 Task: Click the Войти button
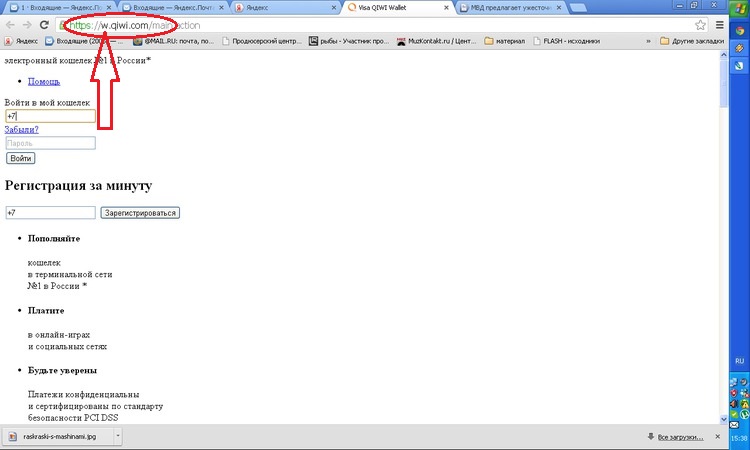21,158
